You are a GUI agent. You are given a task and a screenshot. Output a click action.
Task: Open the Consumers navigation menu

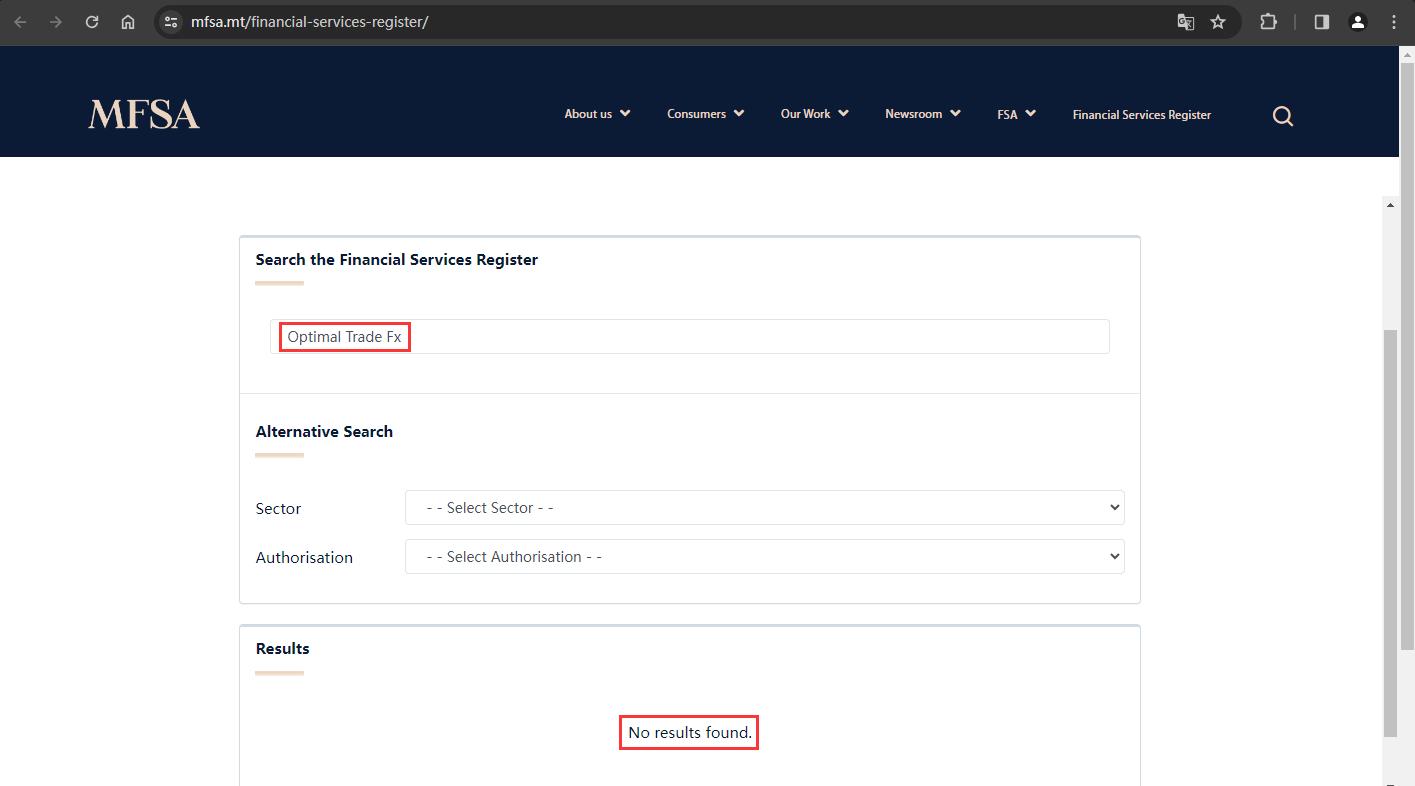[x=706, y=114]
